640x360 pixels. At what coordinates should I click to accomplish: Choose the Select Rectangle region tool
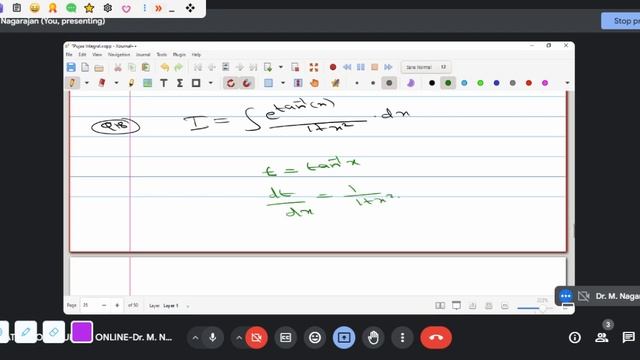click(268, 83)
